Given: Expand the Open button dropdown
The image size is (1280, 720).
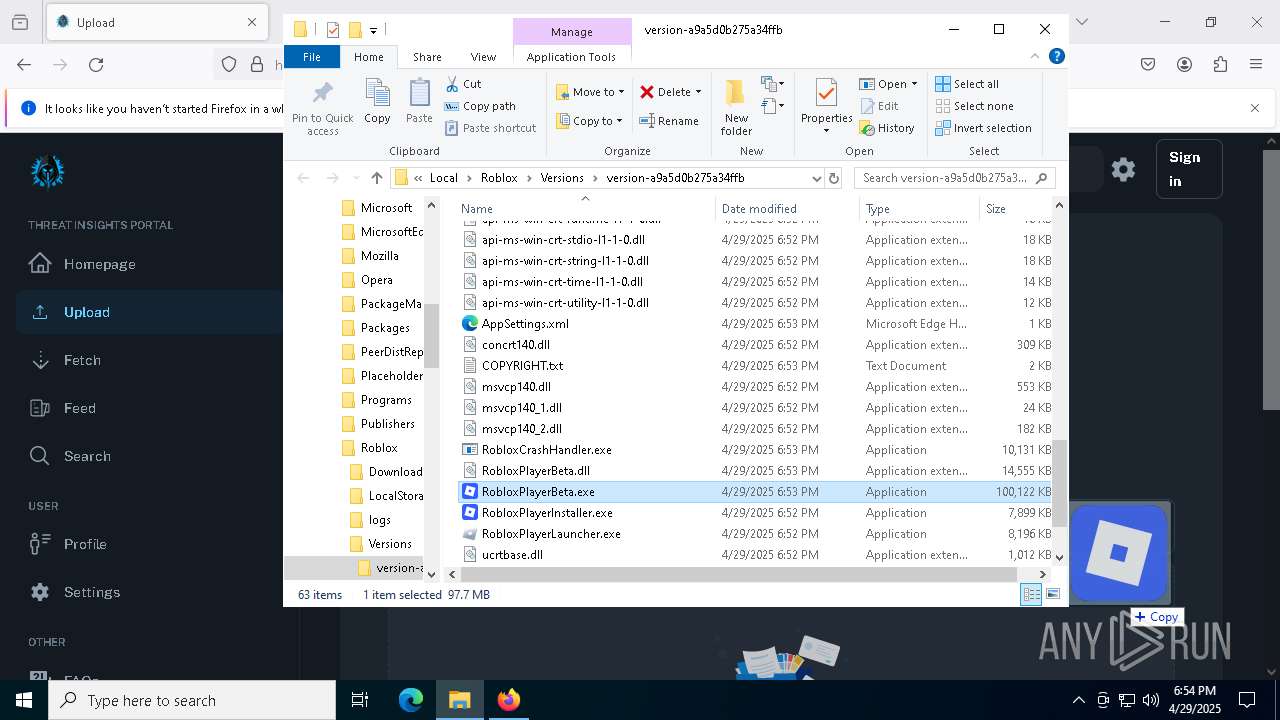Looking at the screenshot, I should (913, 84).
